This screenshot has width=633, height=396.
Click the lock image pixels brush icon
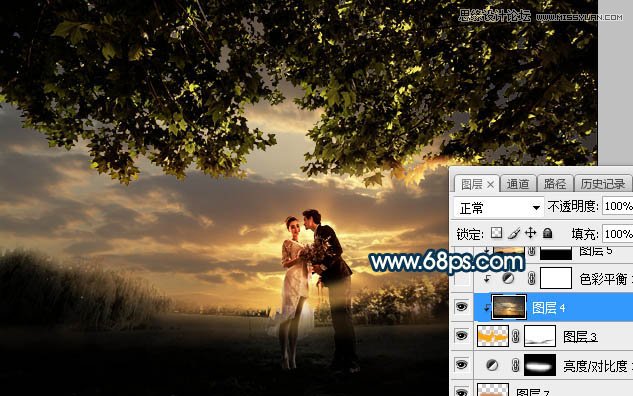tap(514, 233)
